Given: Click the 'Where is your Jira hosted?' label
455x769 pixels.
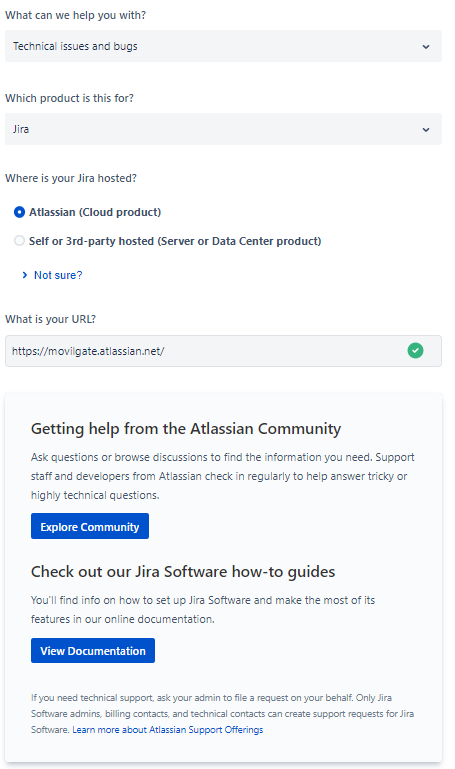Looking at the screenshot, I should coord(71,178).
